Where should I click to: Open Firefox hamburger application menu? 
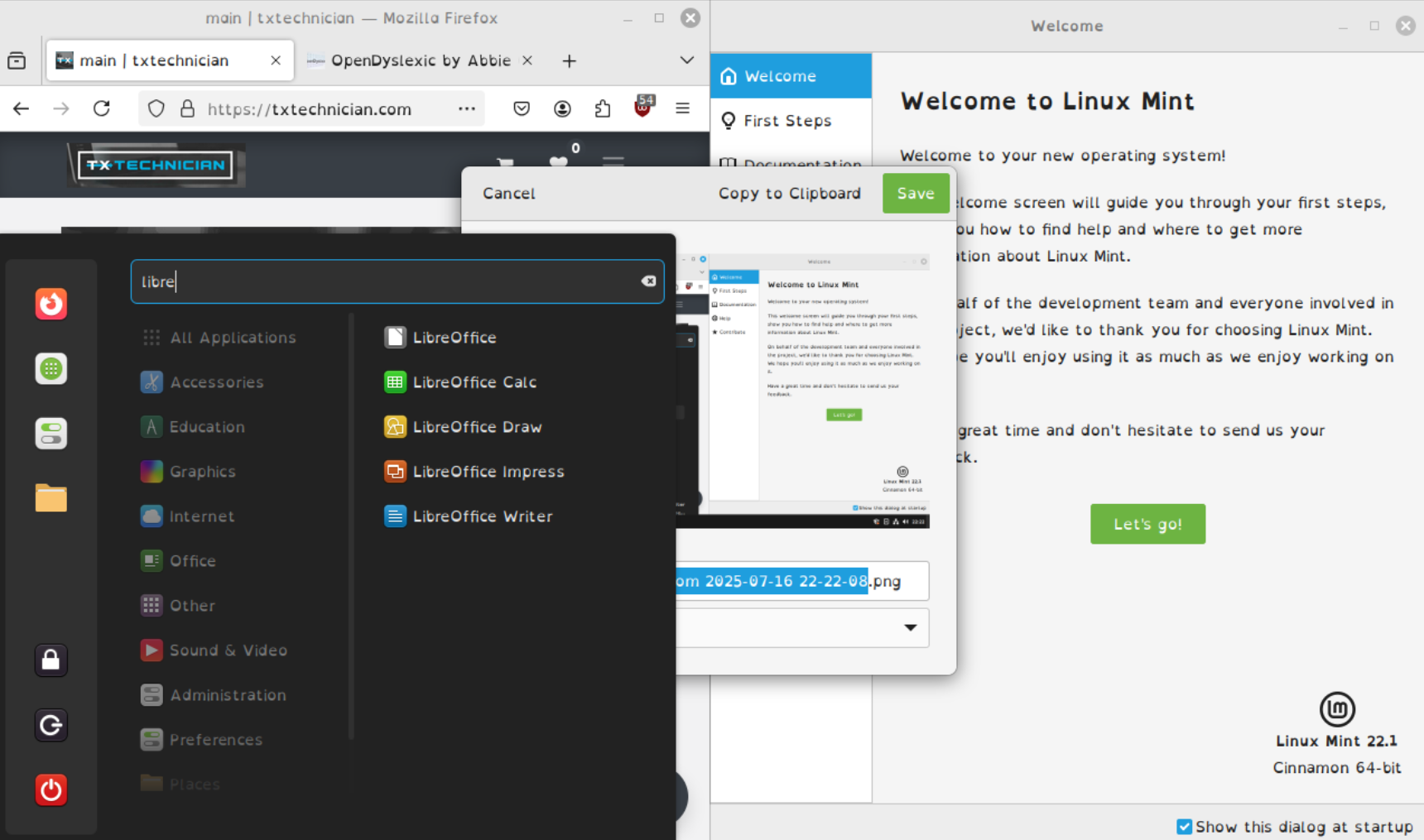683,108
